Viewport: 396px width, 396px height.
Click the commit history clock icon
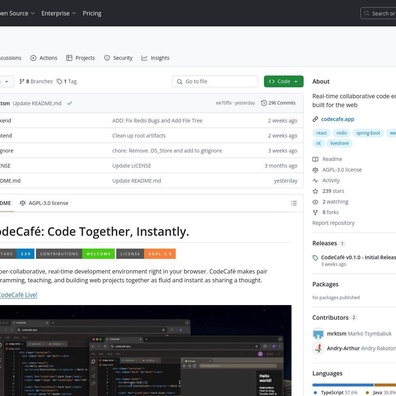click(264, 103)
